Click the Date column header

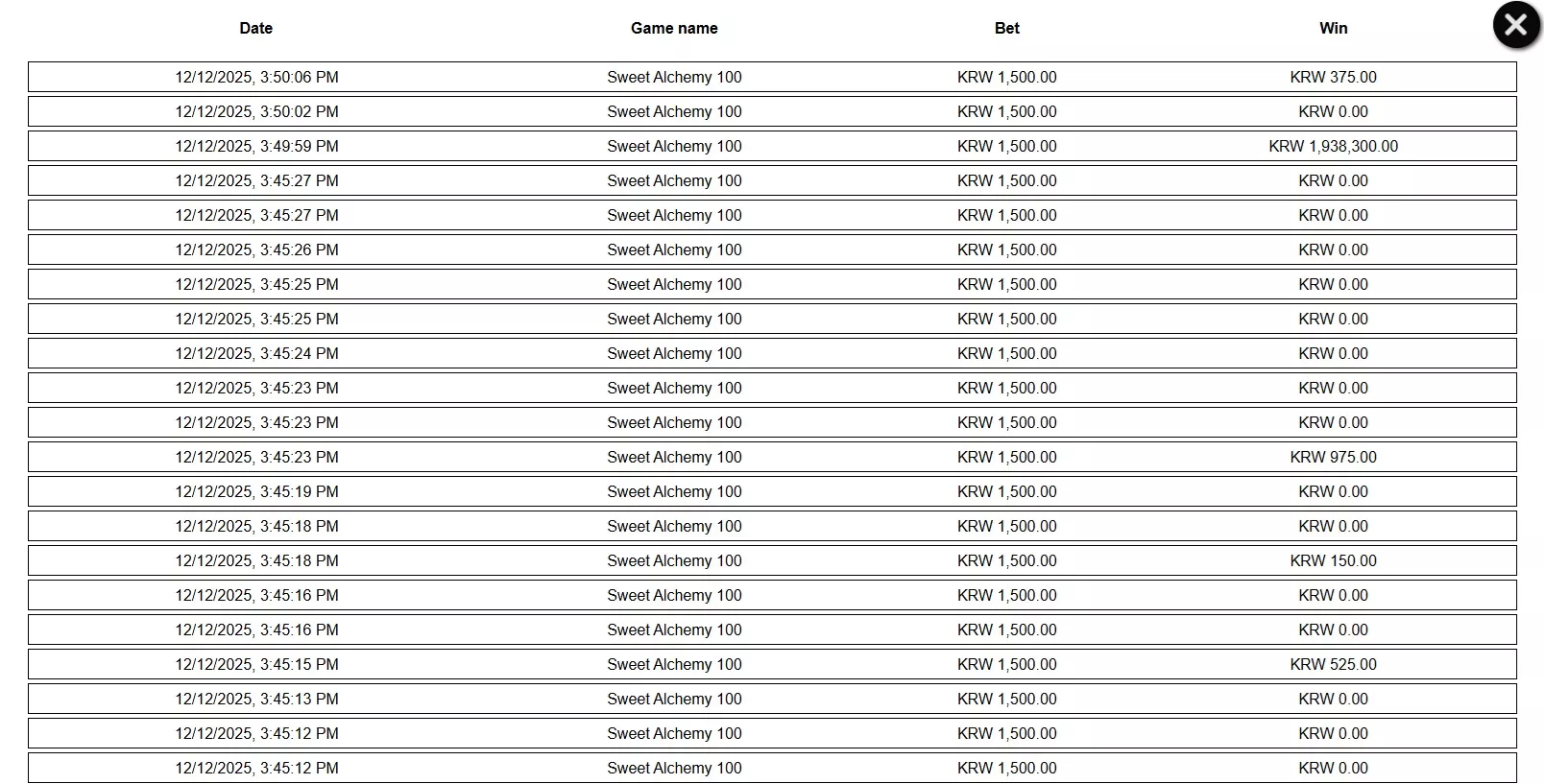tap(256, 29)
